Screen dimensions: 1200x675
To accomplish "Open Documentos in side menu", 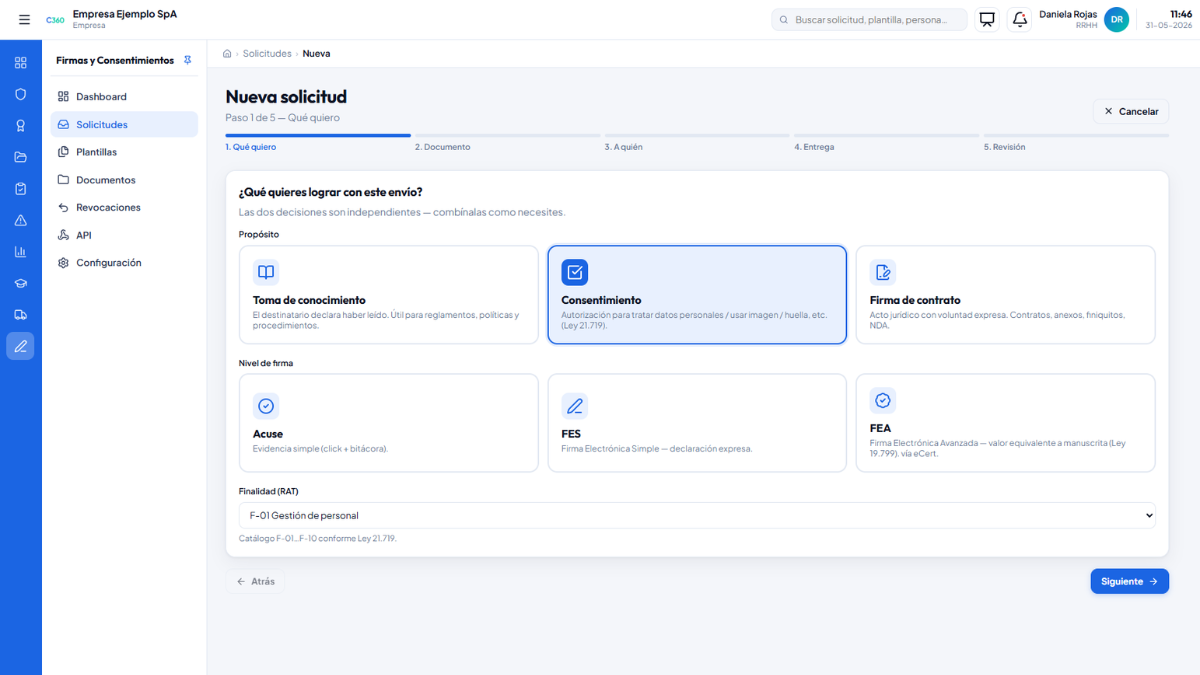I will pyautogui.click(x=124, y=180).
